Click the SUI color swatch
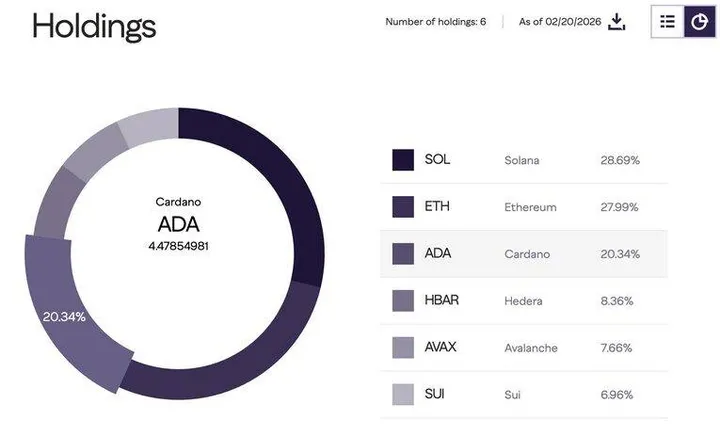The width and height of the screenshot is (720, 424). (403, 395)
